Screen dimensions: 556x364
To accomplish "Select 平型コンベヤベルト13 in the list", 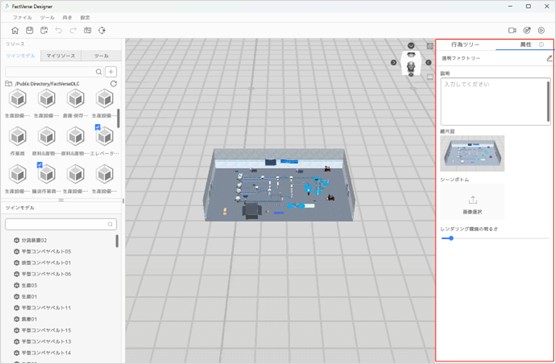I will 46,342.
